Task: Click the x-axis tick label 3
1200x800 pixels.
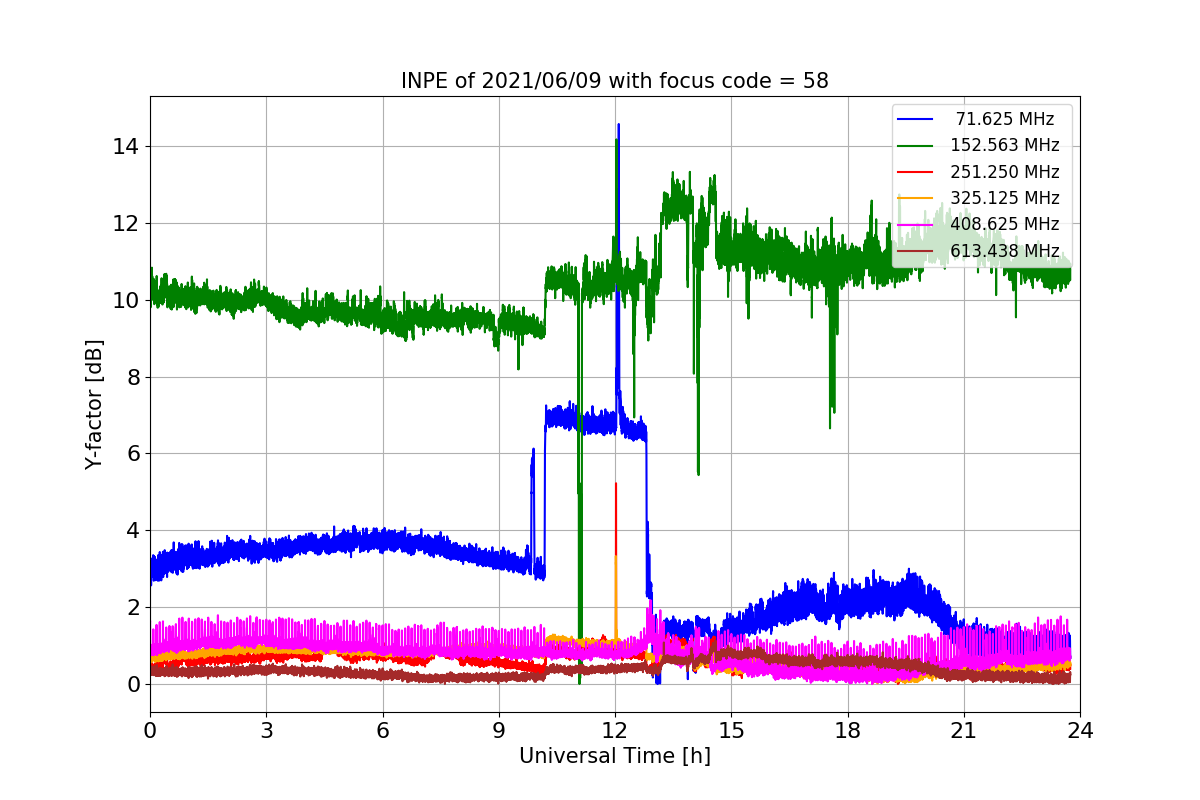Action: pos(266,731)
